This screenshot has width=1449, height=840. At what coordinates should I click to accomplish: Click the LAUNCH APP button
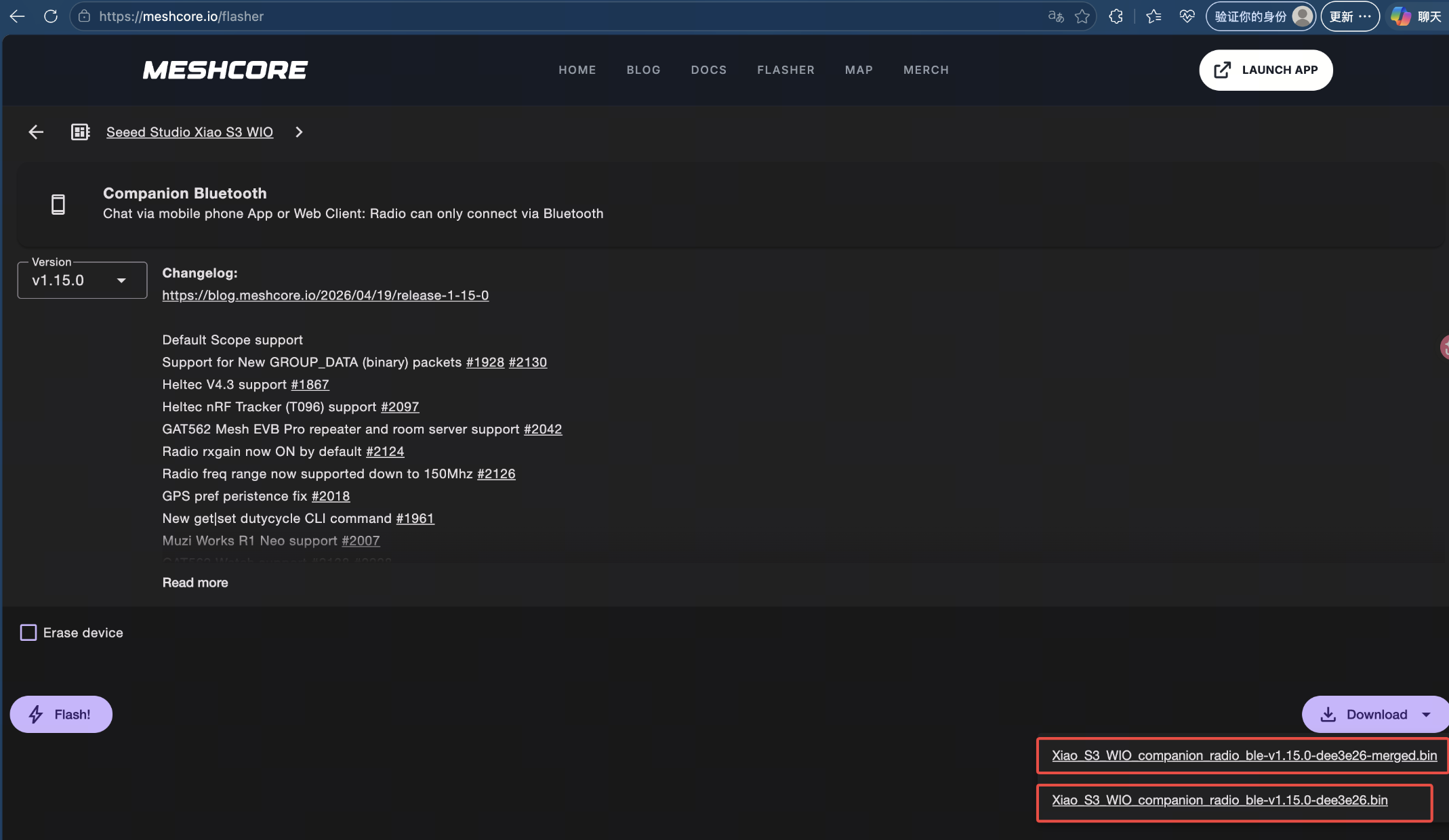1265,70
